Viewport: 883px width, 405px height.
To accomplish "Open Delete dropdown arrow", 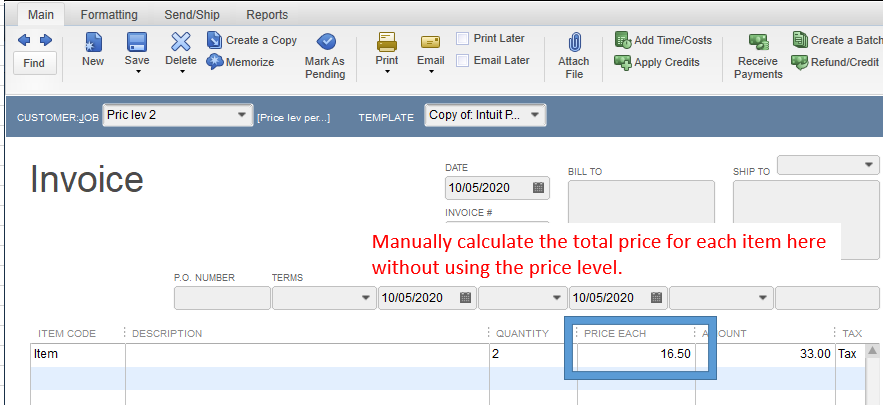I will point(181,72).
